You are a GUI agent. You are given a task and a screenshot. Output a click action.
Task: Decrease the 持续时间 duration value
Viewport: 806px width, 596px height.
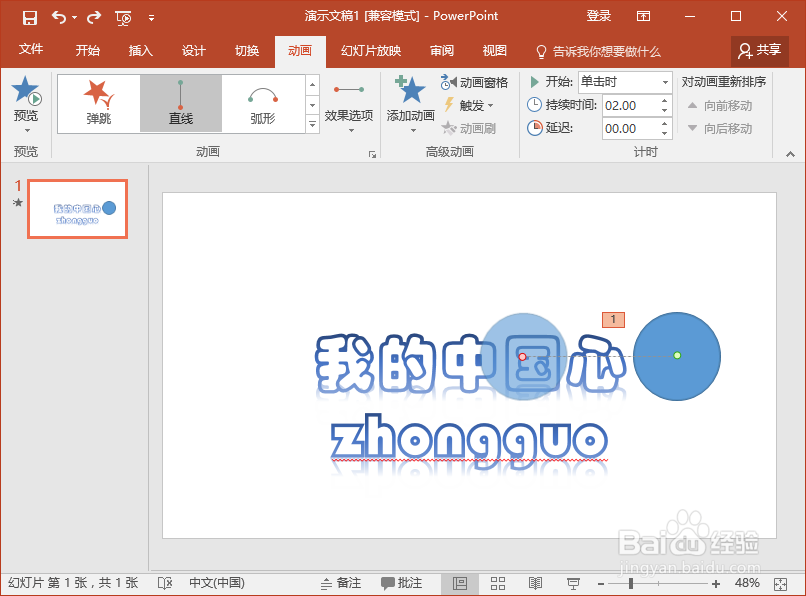coord(665,111)
